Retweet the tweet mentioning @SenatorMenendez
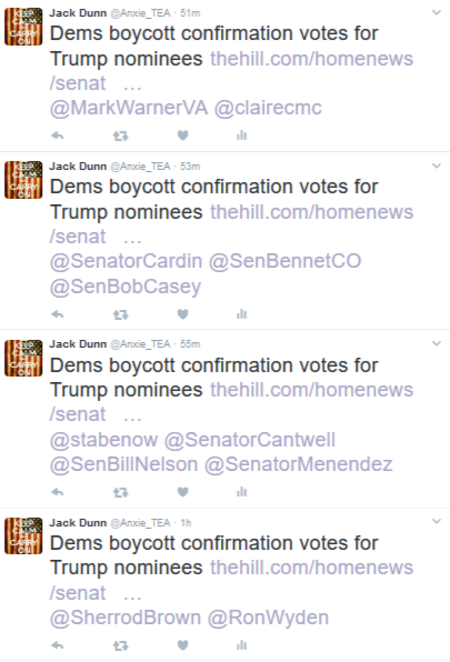Screen dimensions: 450x662 point(121,492)
